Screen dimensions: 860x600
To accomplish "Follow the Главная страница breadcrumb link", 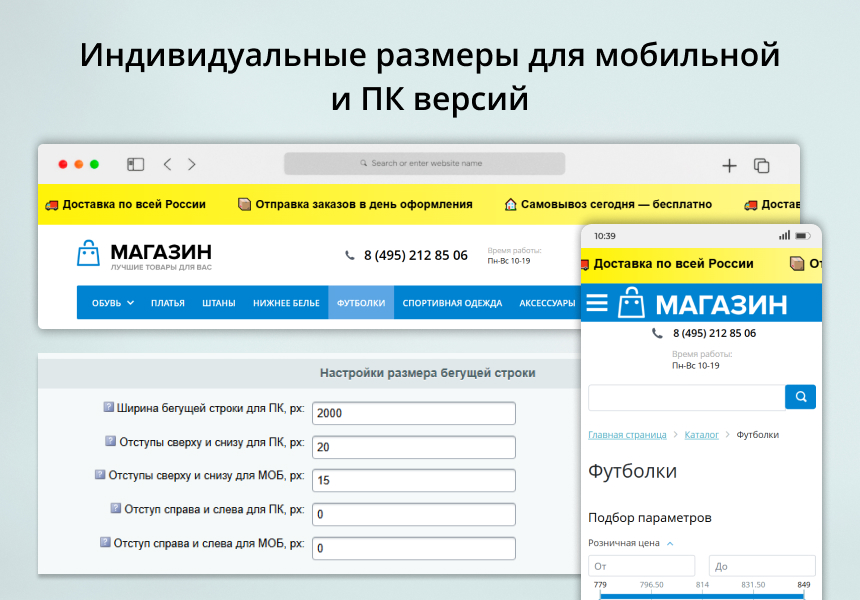I will [627, 435].
